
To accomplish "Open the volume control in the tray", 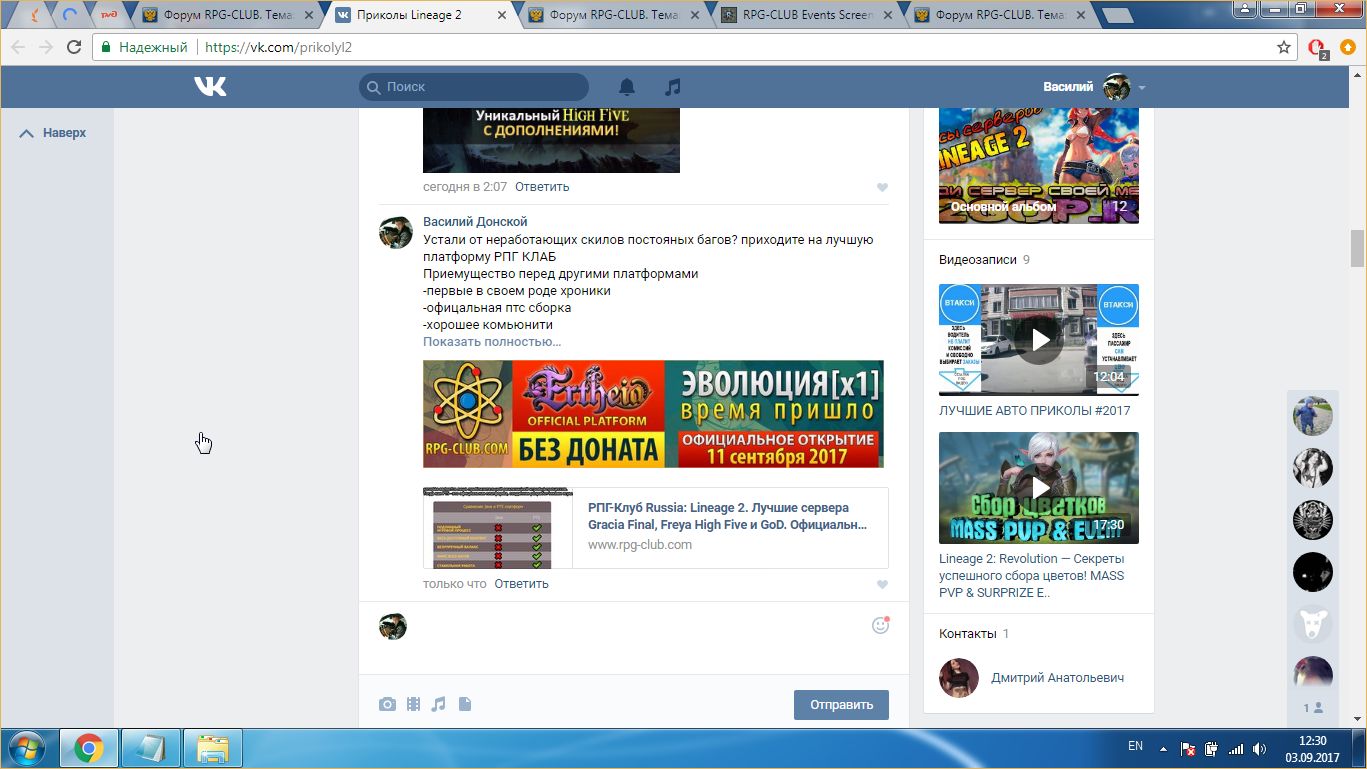I will (x=1260, y=748).
